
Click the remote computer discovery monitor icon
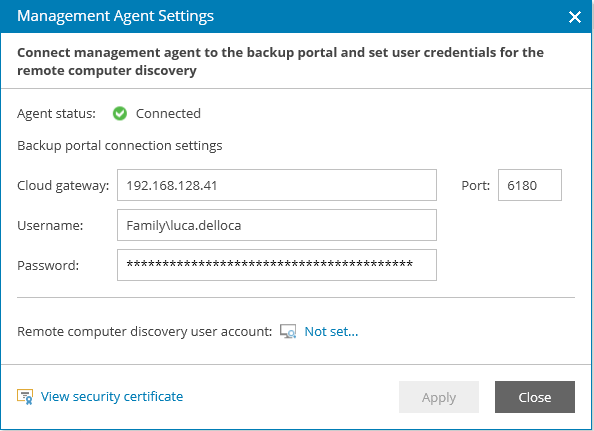pos(288,331)
